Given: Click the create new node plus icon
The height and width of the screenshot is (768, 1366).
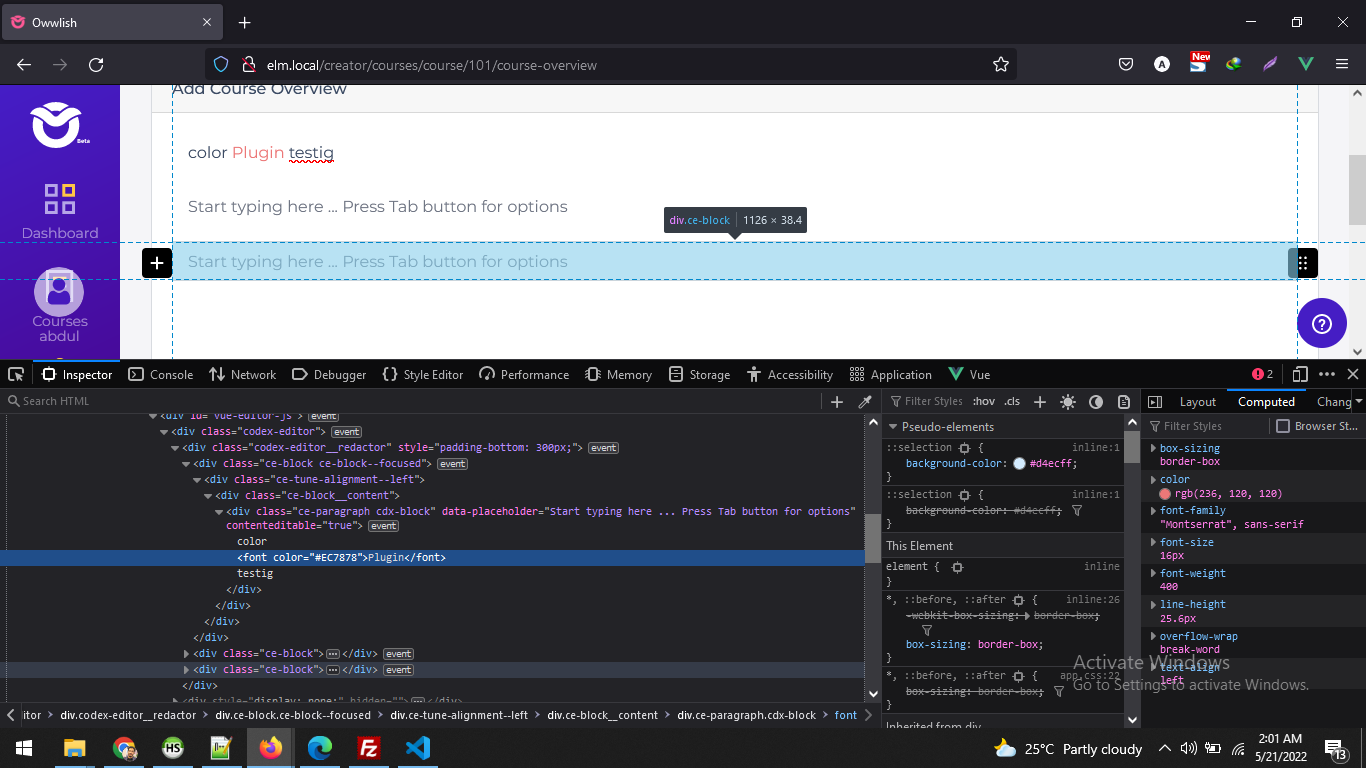Looking at the screenshot, I should tap(837, 401).
